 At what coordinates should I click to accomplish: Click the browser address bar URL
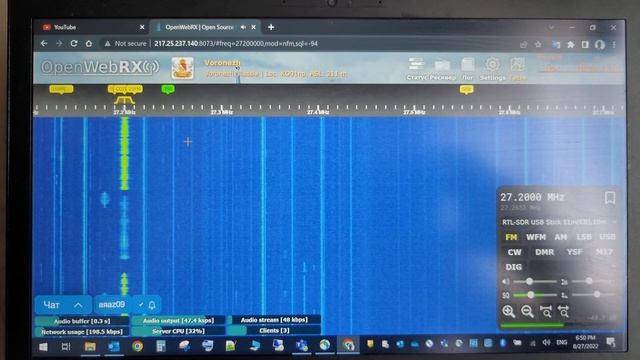tap(236, 43)
